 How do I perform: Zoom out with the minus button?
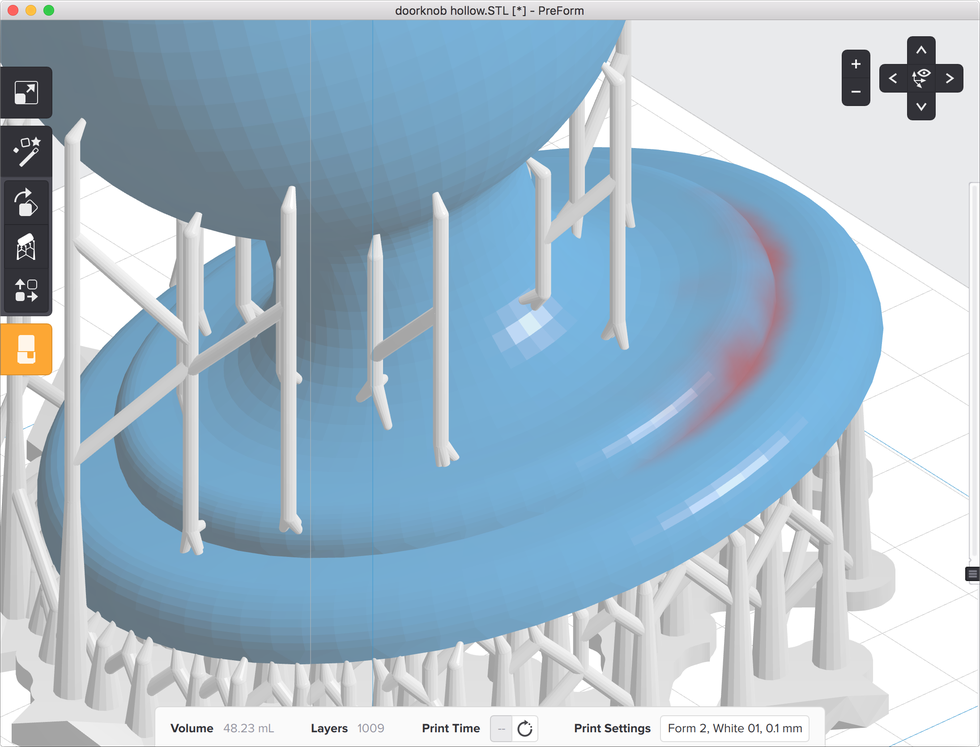[x=855, y=92]
